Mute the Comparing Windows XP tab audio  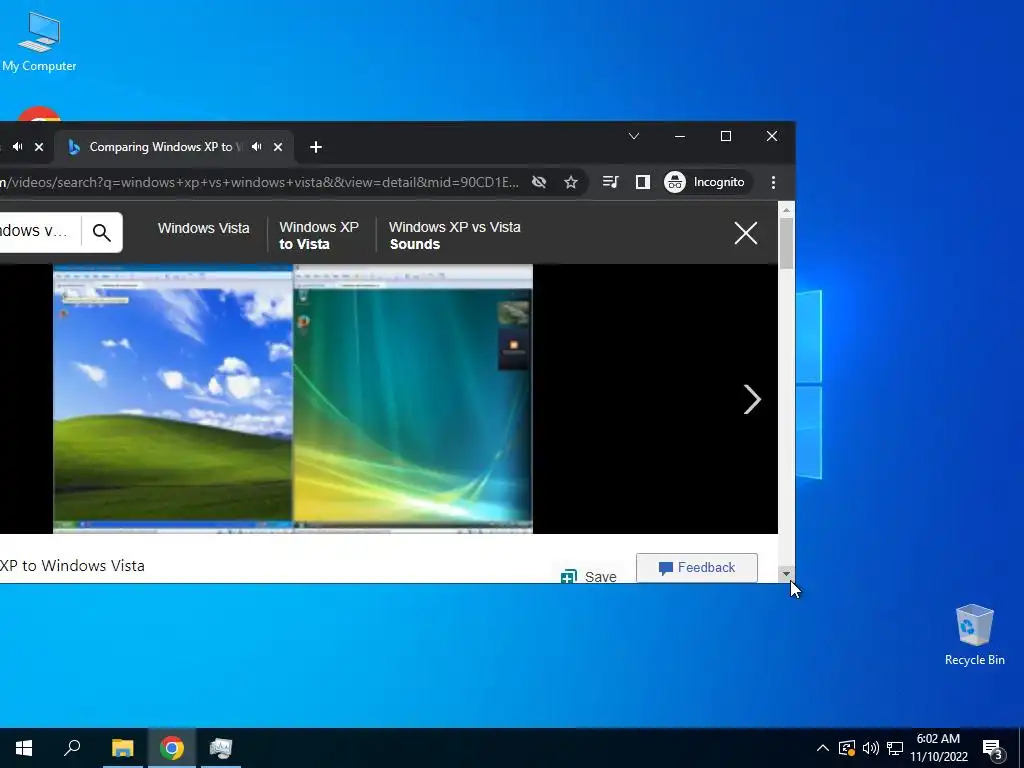coord(257,147)
